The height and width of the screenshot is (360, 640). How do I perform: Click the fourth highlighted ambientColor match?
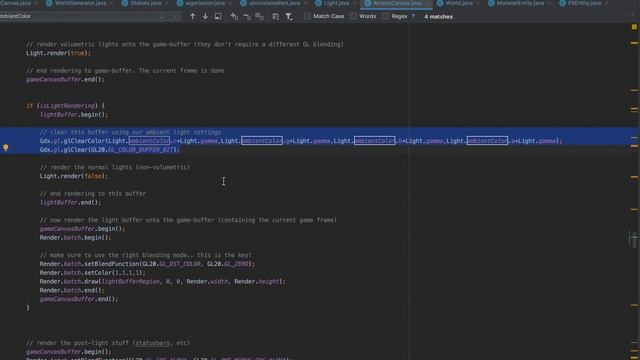tap(487, 141)
